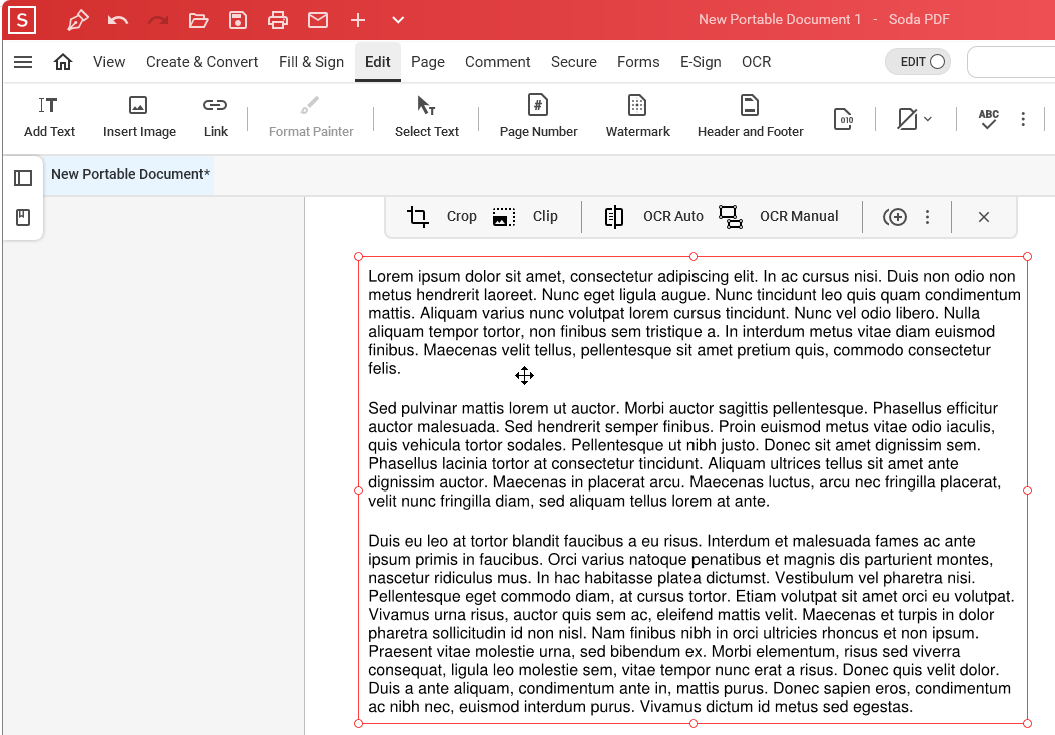The height and width of the screenshot is (735, 1055).
Task: Toggle the side panel icon
Action: click(23, 178)
